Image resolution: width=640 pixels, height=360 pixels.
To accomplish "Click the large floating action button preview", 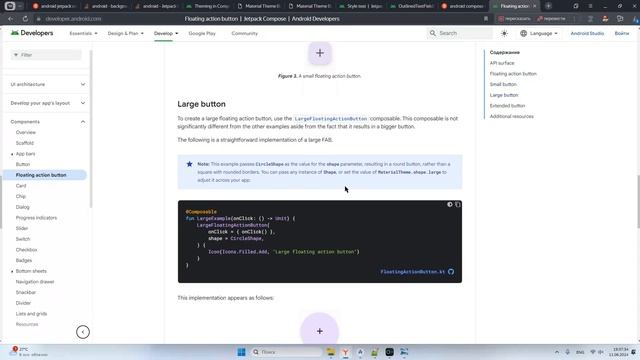I will pyautogui.click(x=320, y=330).
